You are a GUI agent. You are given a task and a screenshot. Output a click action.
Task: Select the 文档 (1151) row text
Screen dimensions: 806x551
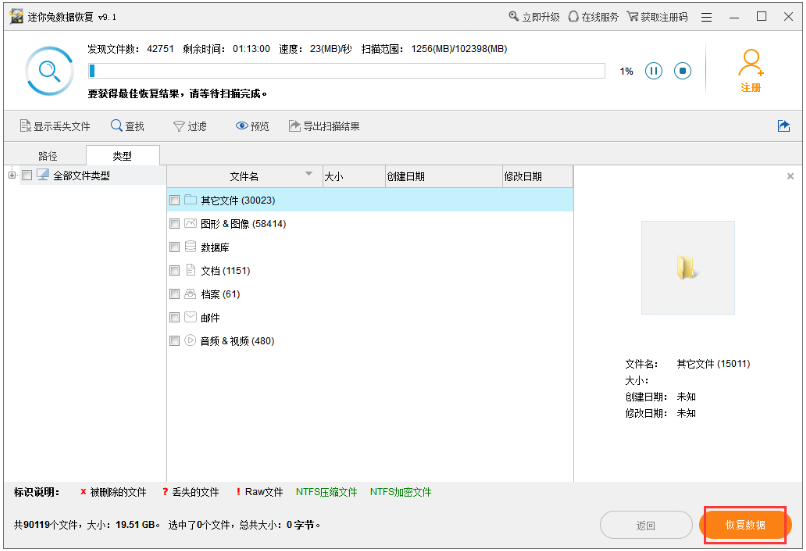click(225, 271)
